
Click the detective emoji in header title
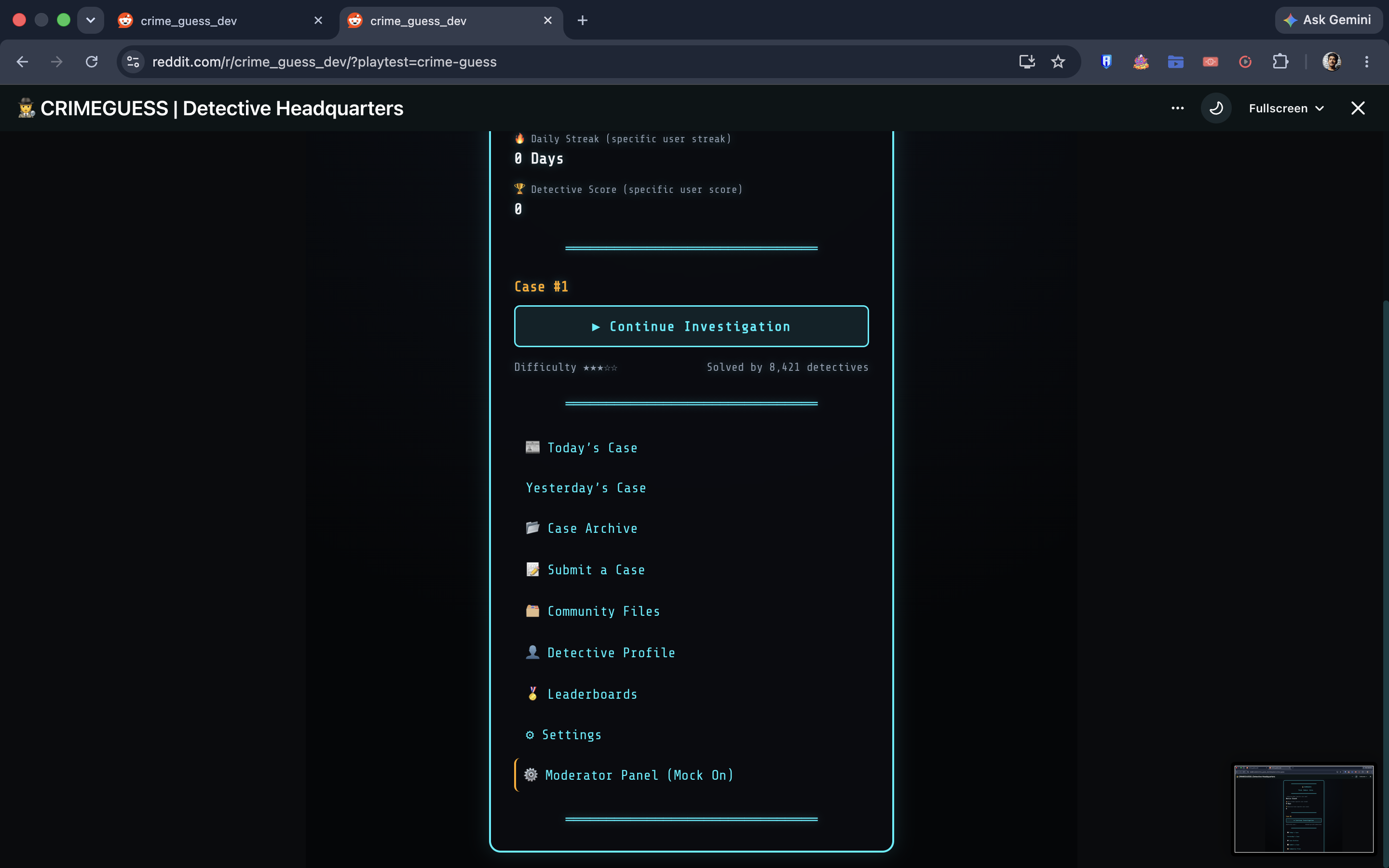tap(26, 108)
